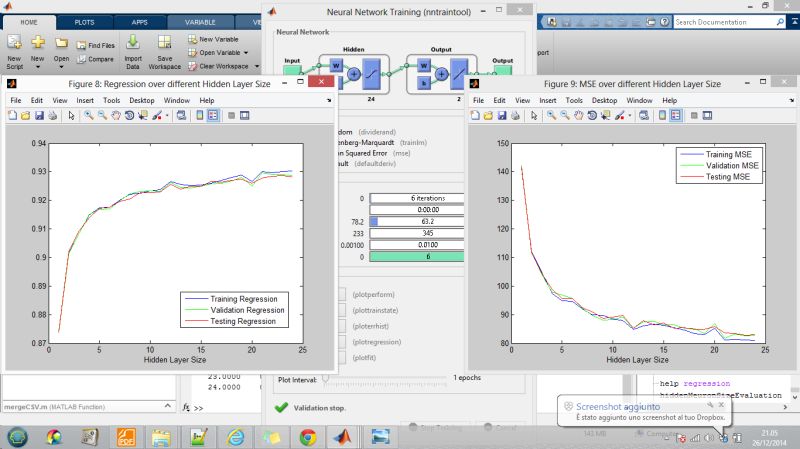Save Figure 9 using the floppy disk icon
The image size is (800, 449).
click(502, 116)
